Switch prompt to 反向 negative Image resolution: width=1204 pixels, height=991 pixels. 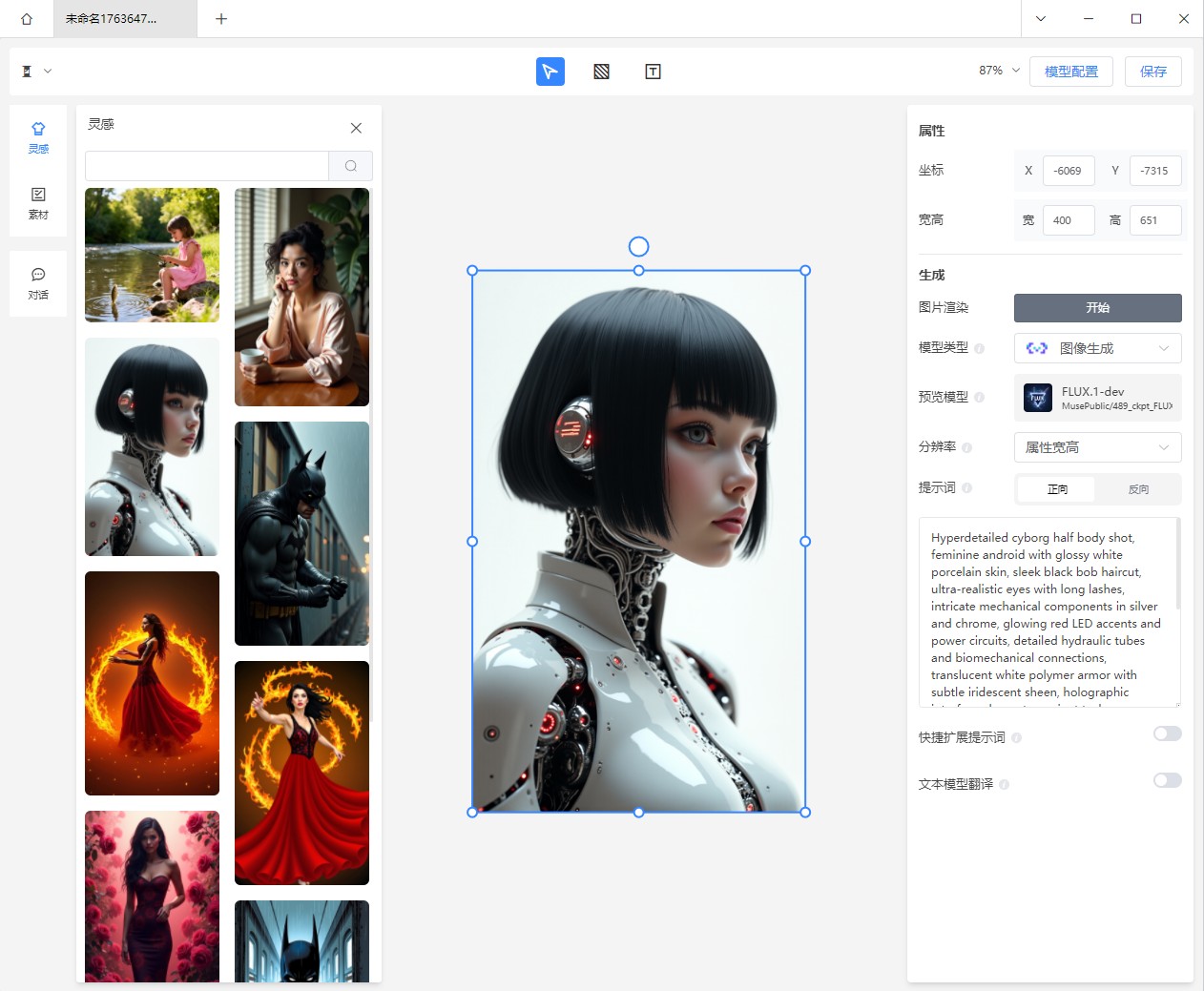pos(1138,489)
